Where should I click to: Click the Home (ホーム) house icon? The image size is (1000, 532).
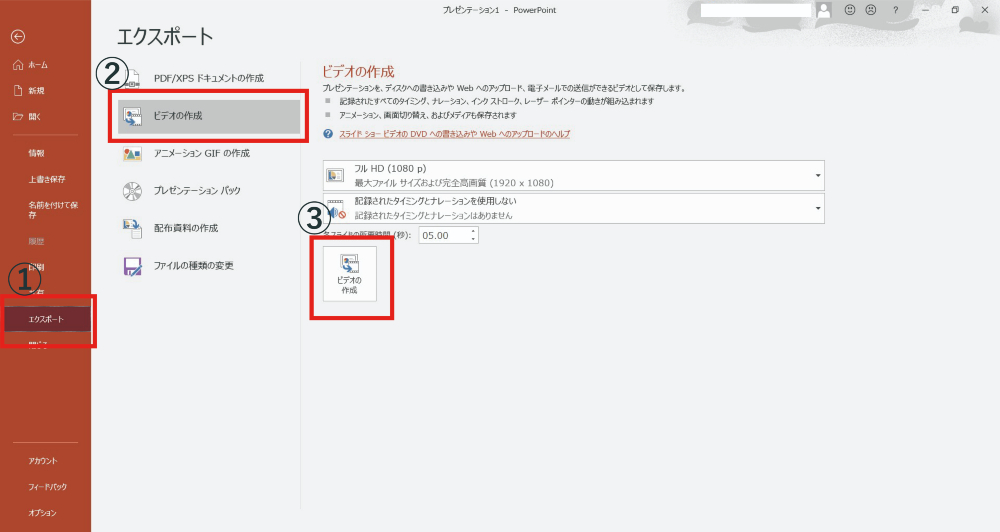click(18, 65)
